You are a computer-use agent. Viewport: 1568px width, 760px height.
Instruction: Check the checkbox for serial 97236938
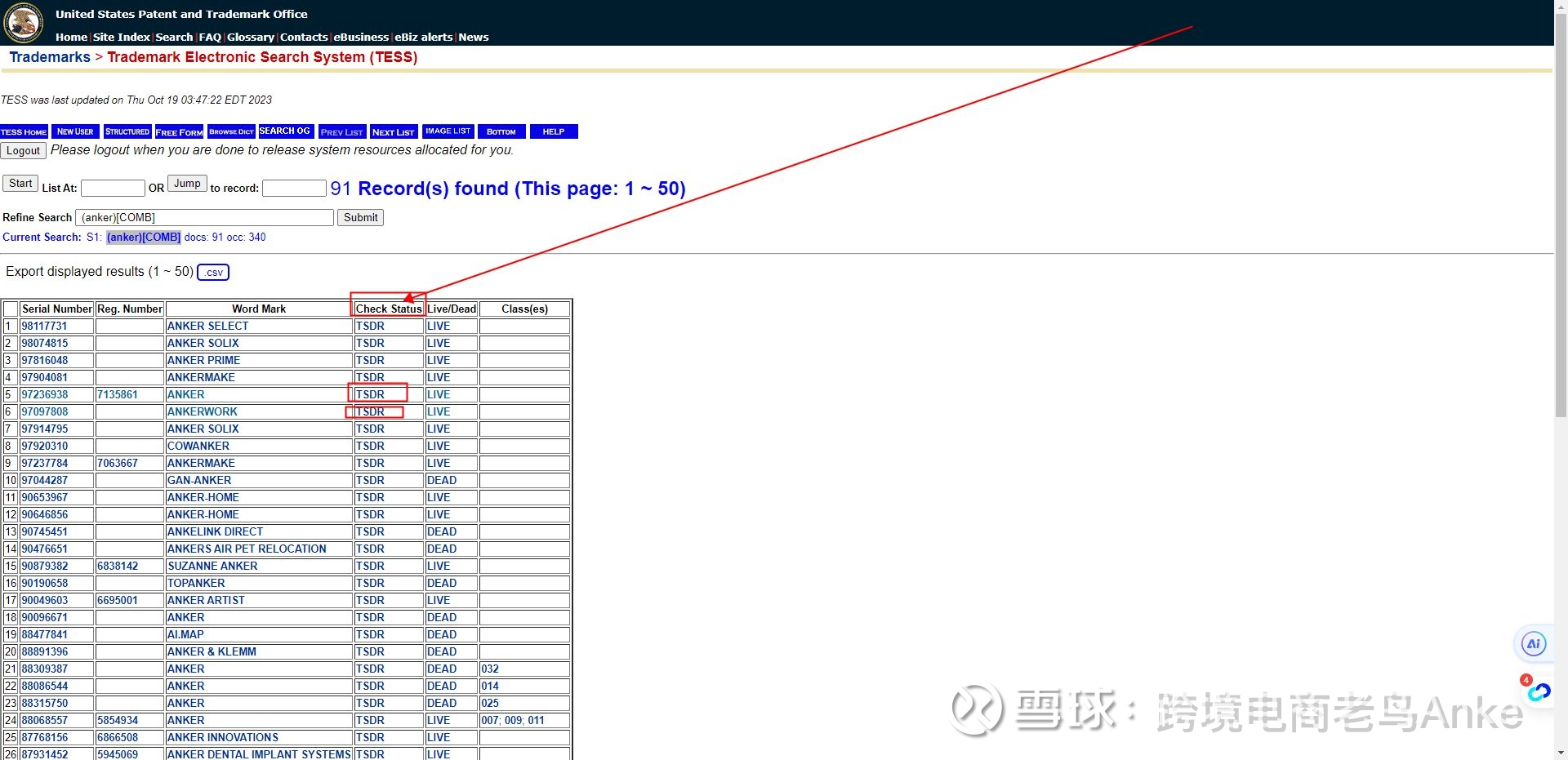tap(11, 394)
